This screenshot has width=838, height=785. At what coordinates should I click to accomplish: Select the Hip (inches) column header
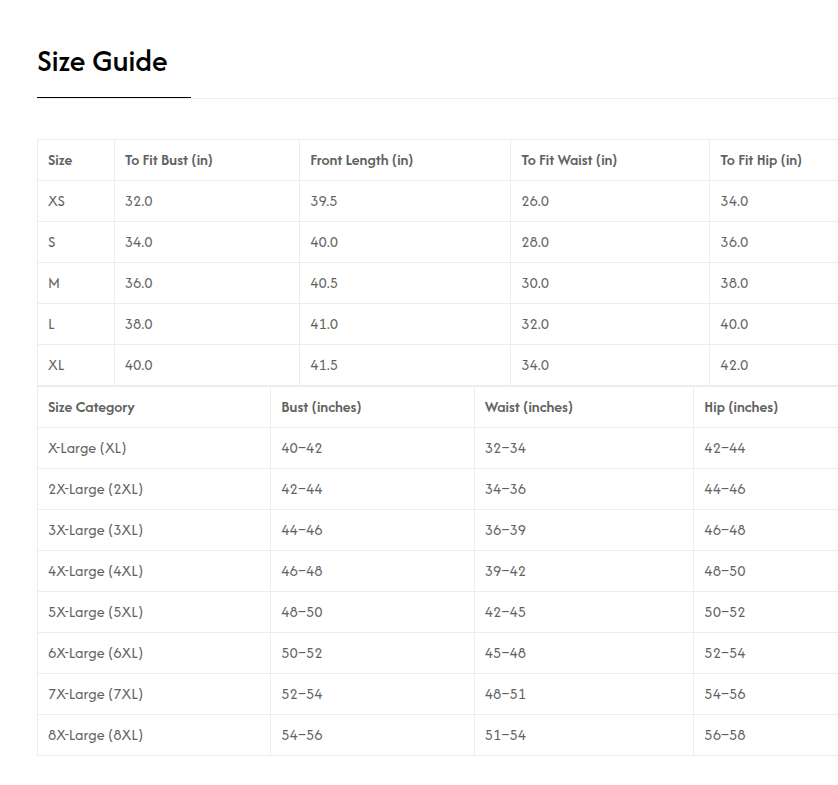tap(740, 407)
